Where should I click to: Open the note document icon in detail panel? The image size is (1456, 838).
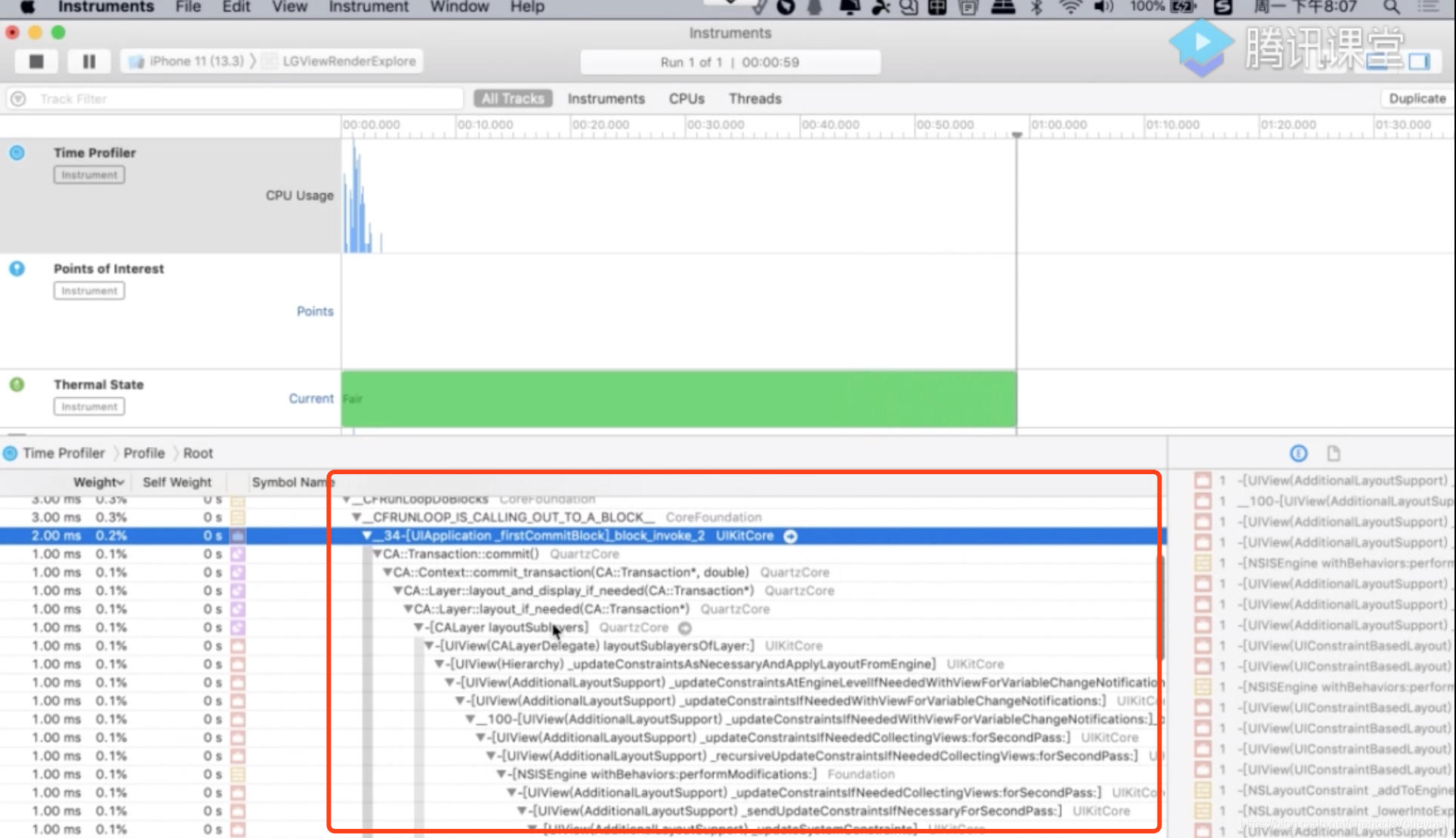pos(1333,453)
